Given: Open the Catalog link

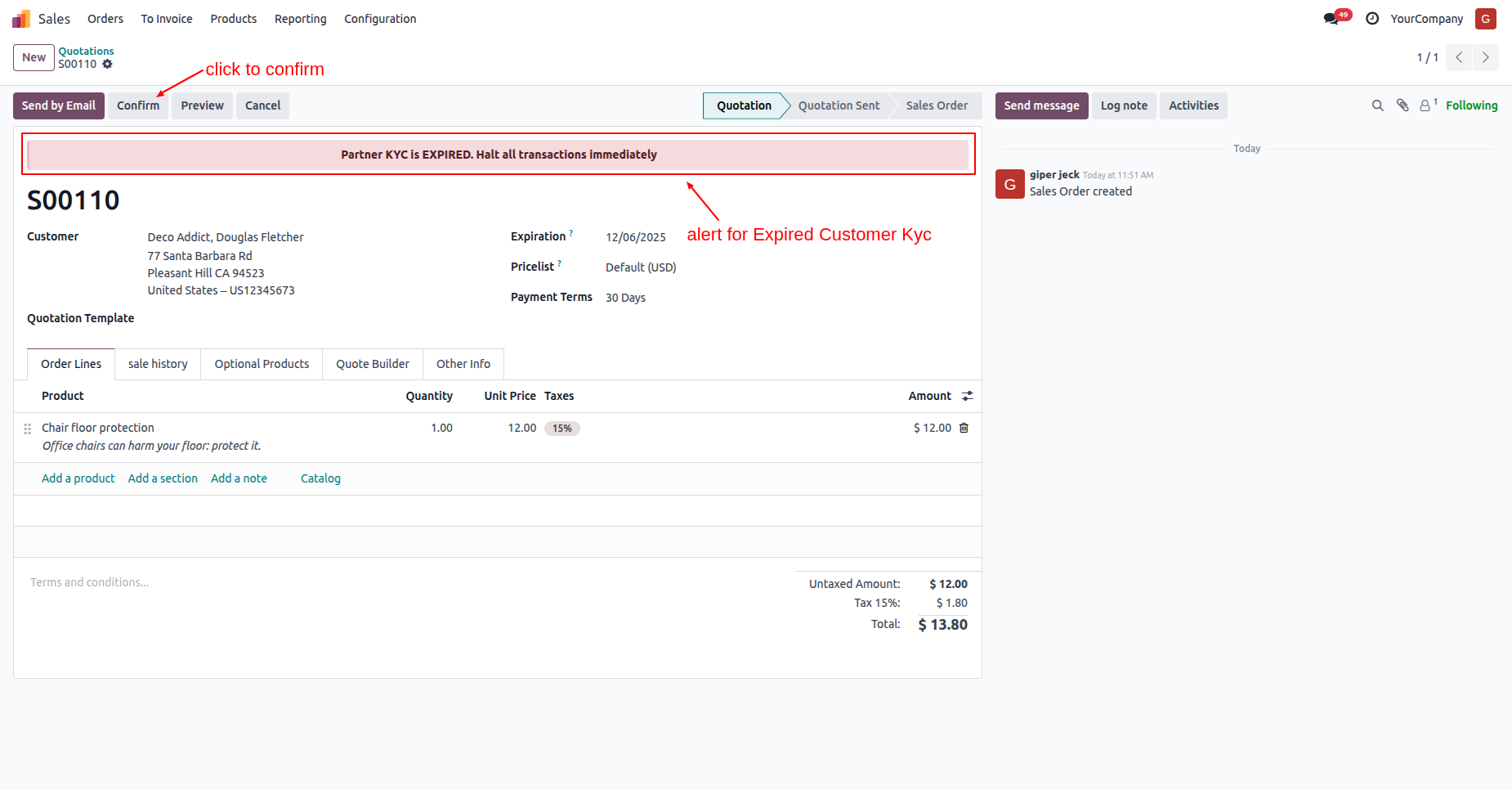Looking at the screenshot, I should pyautogui.click(x=320, y=478).
